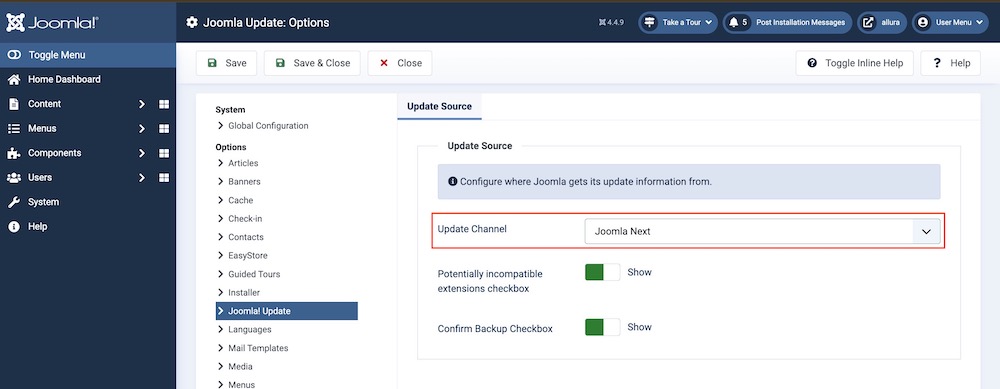
Task: Click the info icon in the Update Source notice
Action: pyautogui.click(x=453, y=181)
